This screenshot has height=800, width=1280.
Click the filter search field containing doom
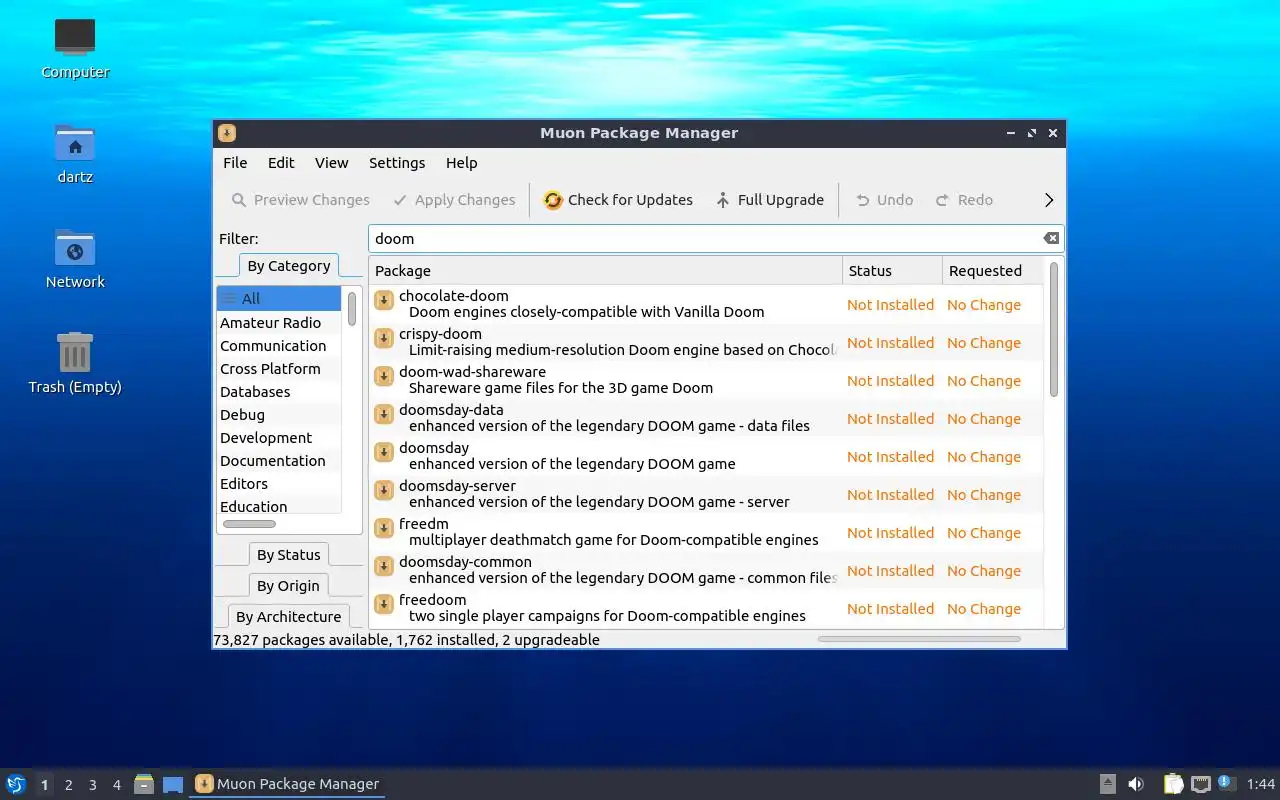(716, 238)
